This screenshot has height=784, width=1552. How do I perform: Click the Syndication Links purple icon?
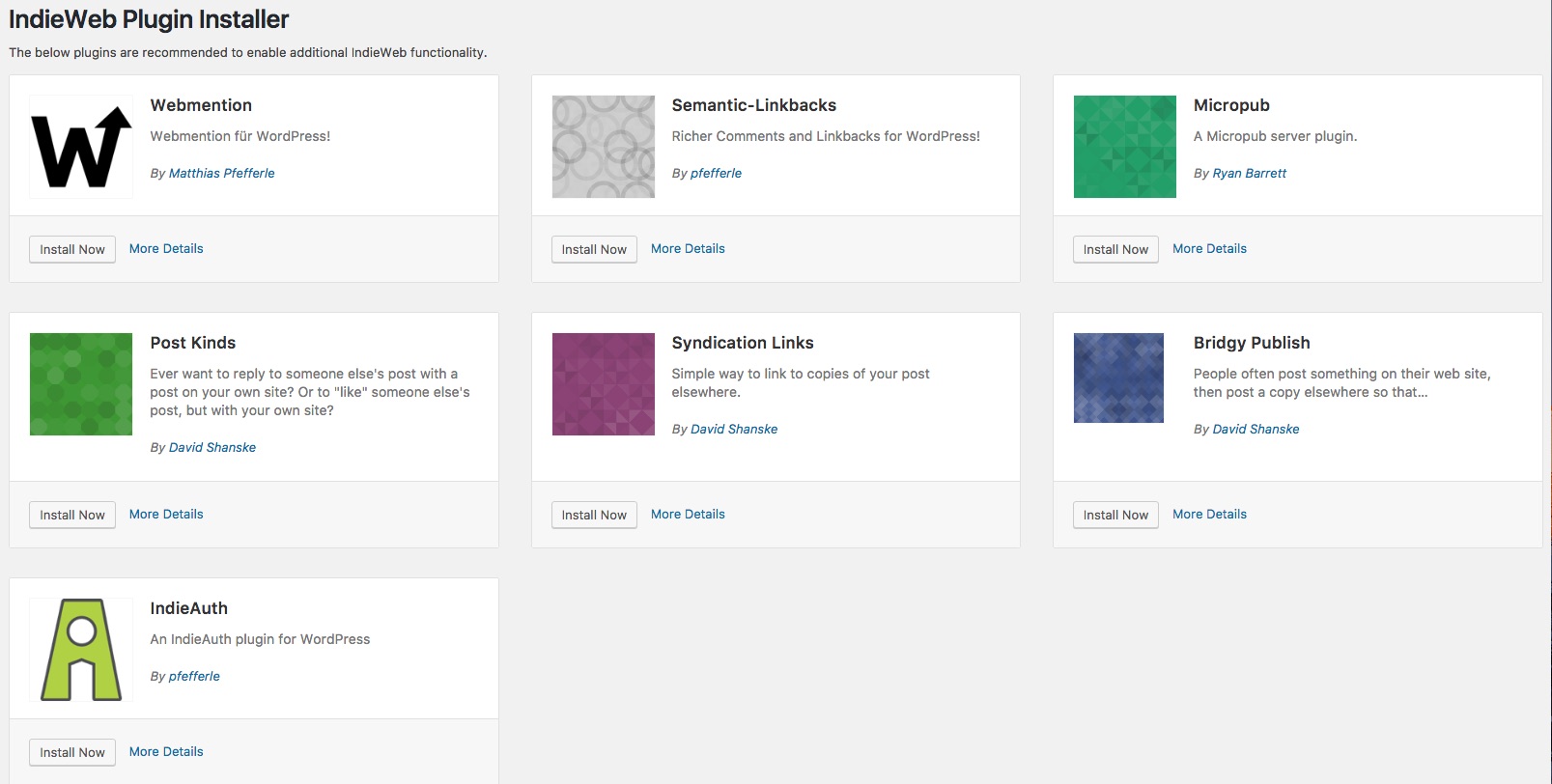point(604,384)
